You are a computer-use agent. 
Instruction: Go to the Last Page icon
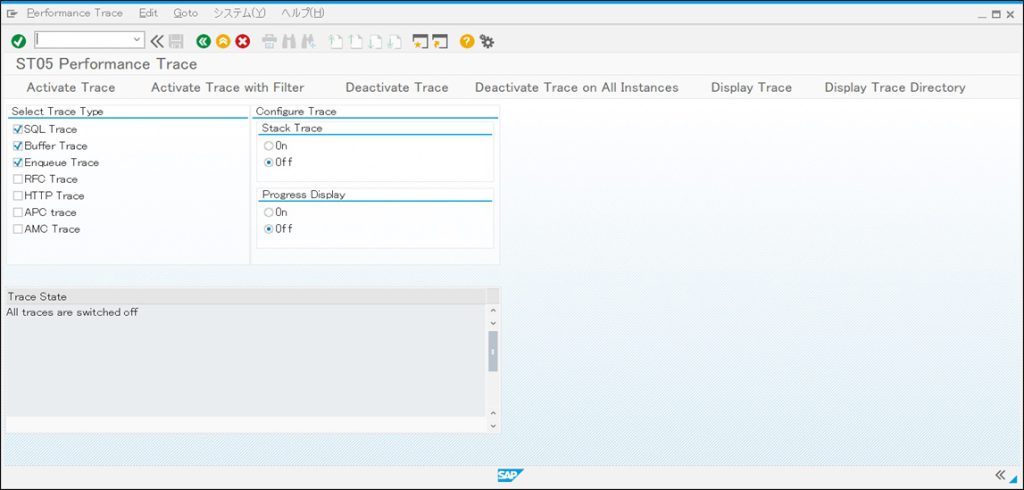394,41
